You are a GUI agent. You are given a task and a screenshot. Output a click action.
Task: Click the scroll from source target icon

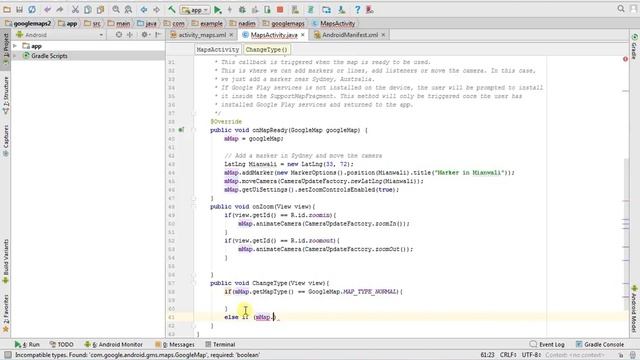(x=119, y=35)
